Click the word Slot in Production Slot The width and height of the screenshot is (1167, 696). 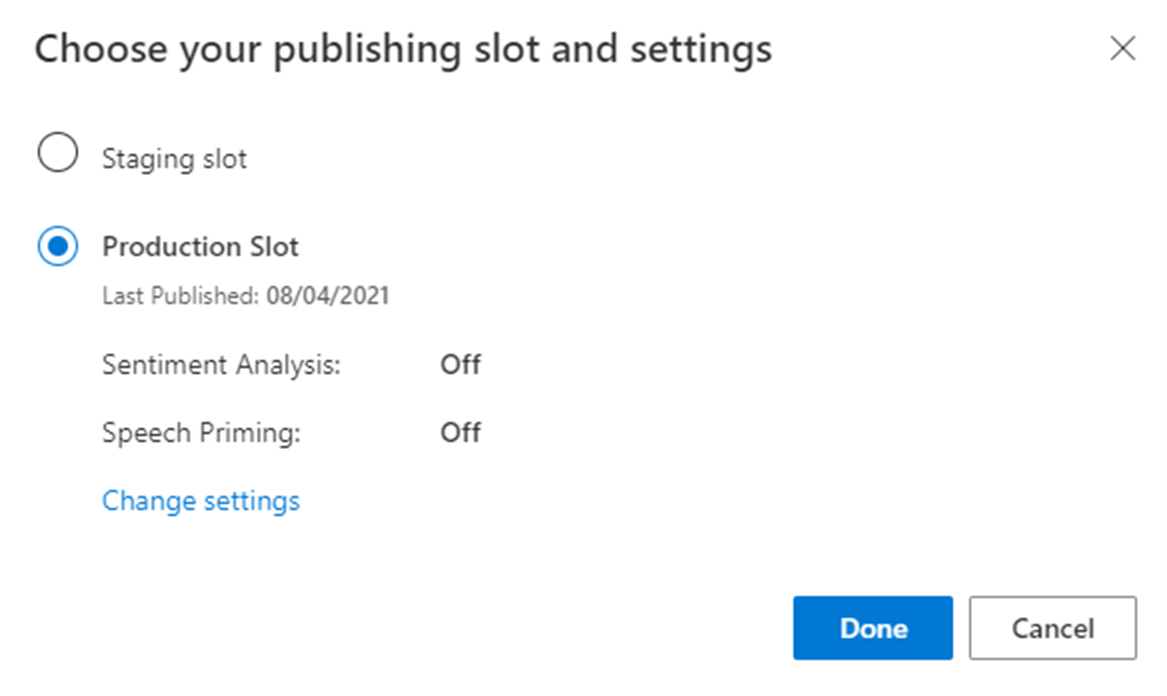coord(274,247)
